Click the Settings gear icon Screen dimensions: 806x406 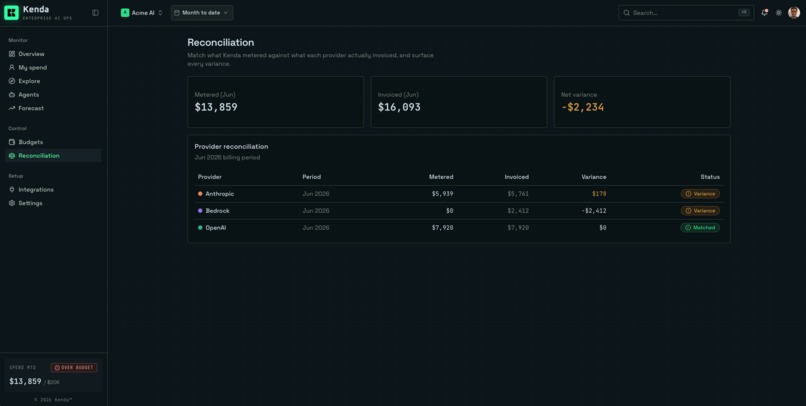coord(12,203)
